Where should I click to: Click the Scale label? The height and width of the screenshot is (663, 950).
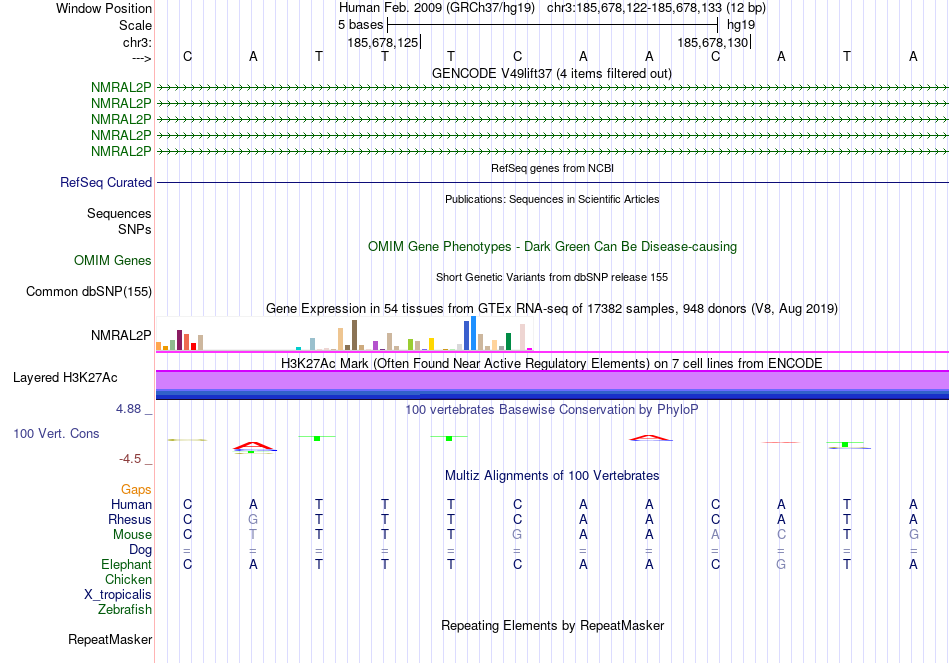point(135,25)
